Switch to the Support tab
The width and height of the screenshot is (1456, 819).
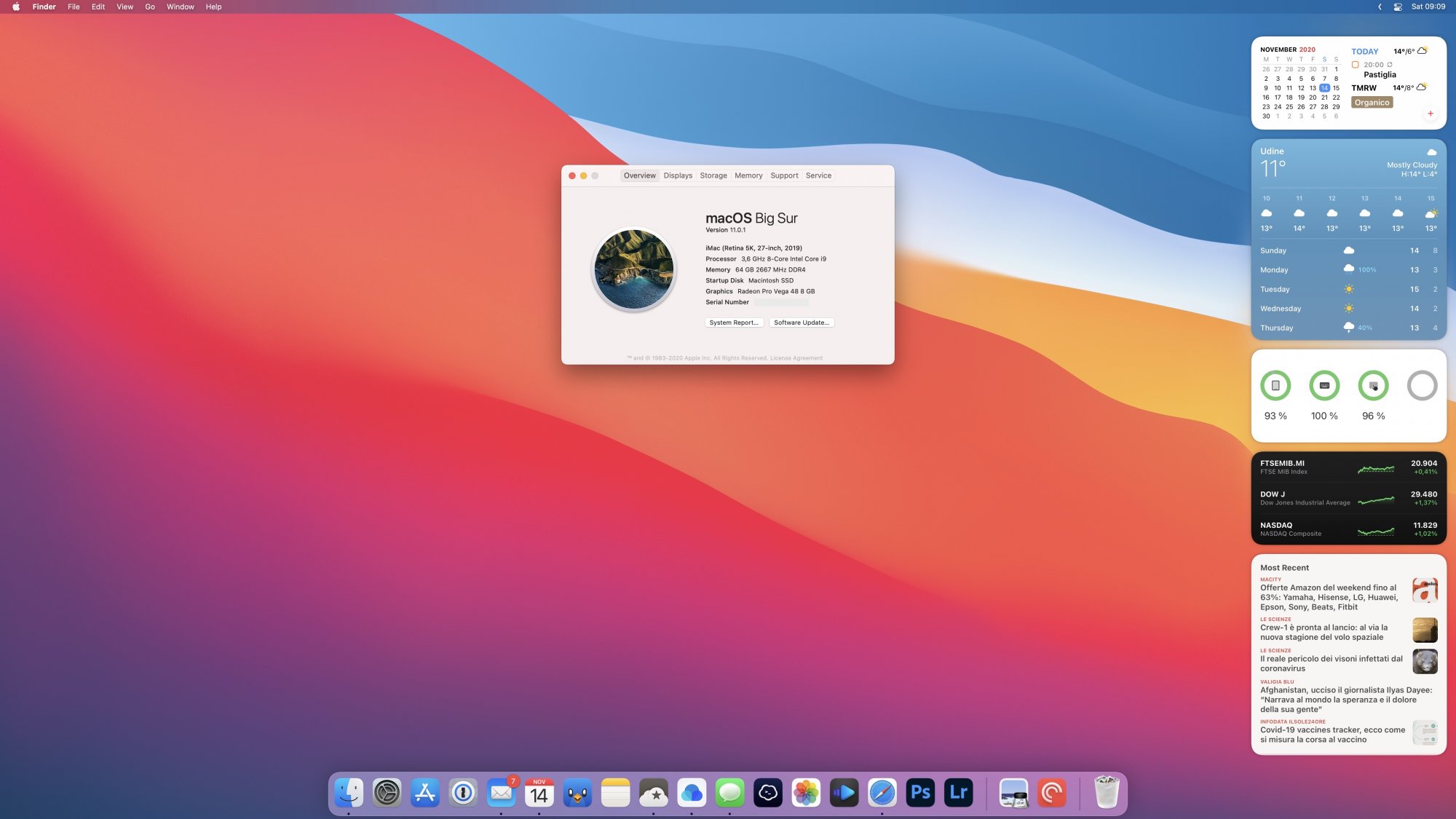[x=784, y=175]
